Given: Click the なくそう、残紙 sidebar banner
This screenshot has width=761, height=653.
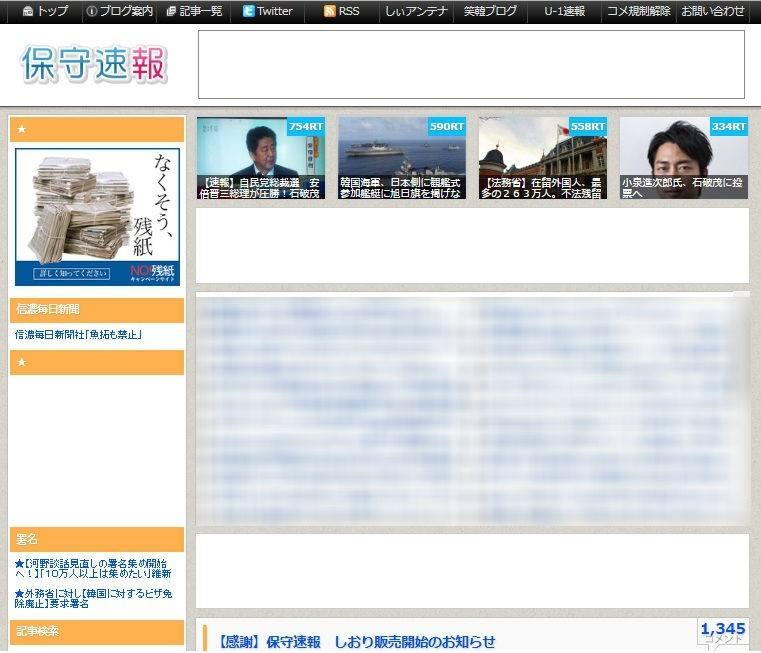Looking at the screenshot, I should [97, 217].
